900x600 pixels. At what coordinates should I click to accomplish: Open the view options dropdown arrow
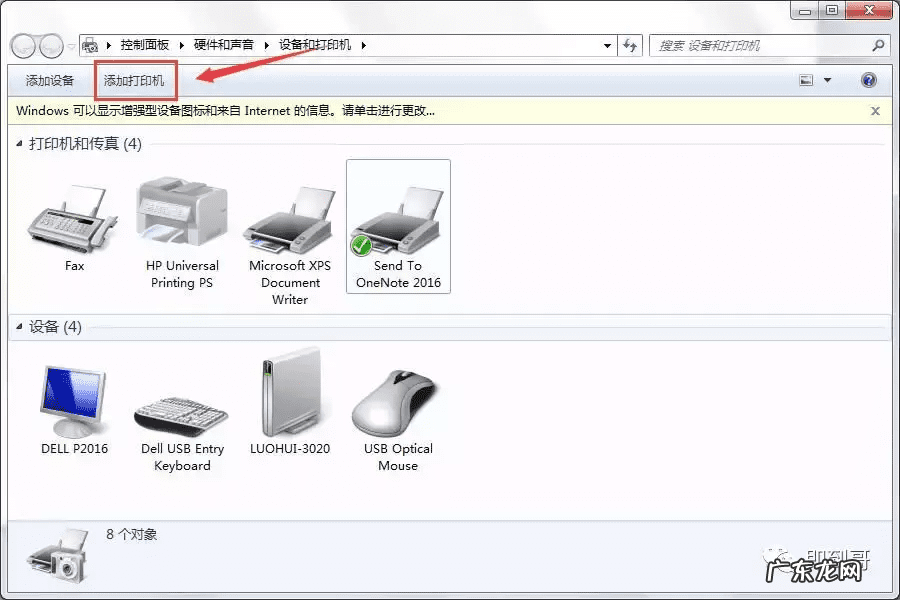(x=828, y=80)
